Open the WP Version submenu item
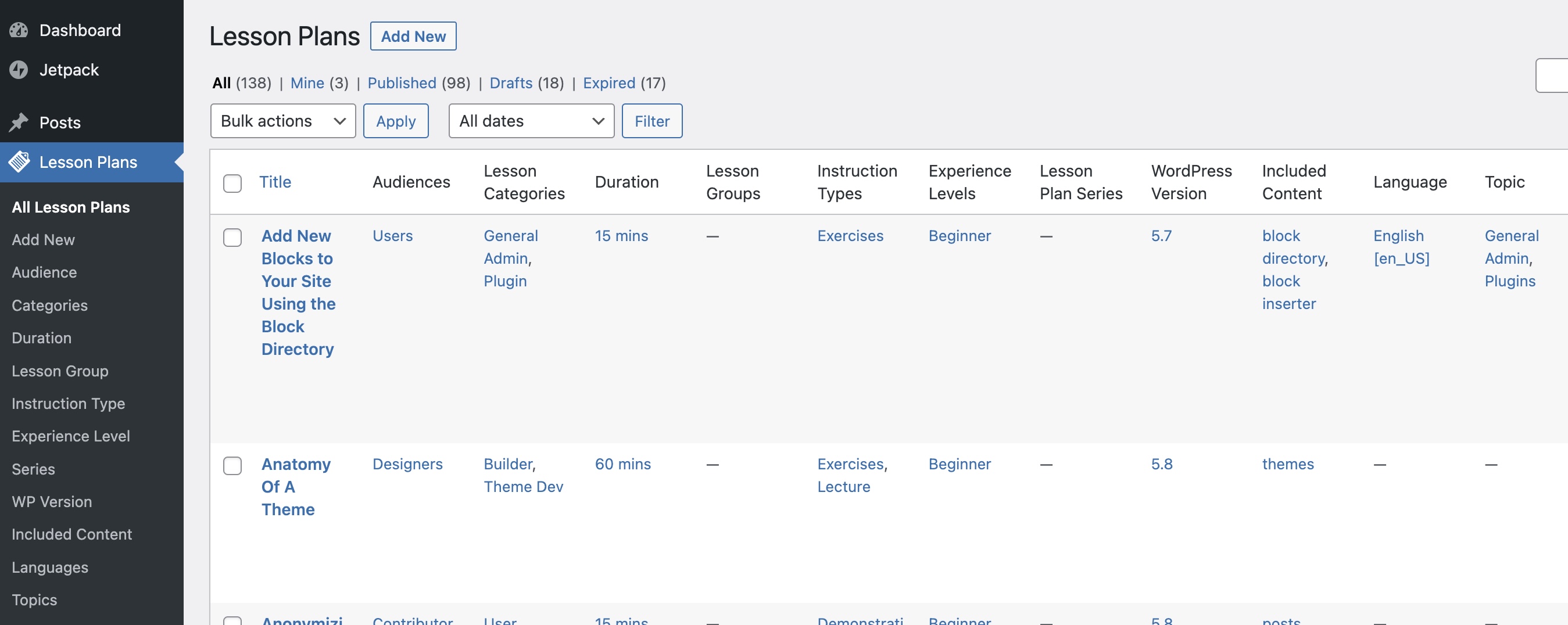The image size is (1568, 625). click(x=52, y=501)
